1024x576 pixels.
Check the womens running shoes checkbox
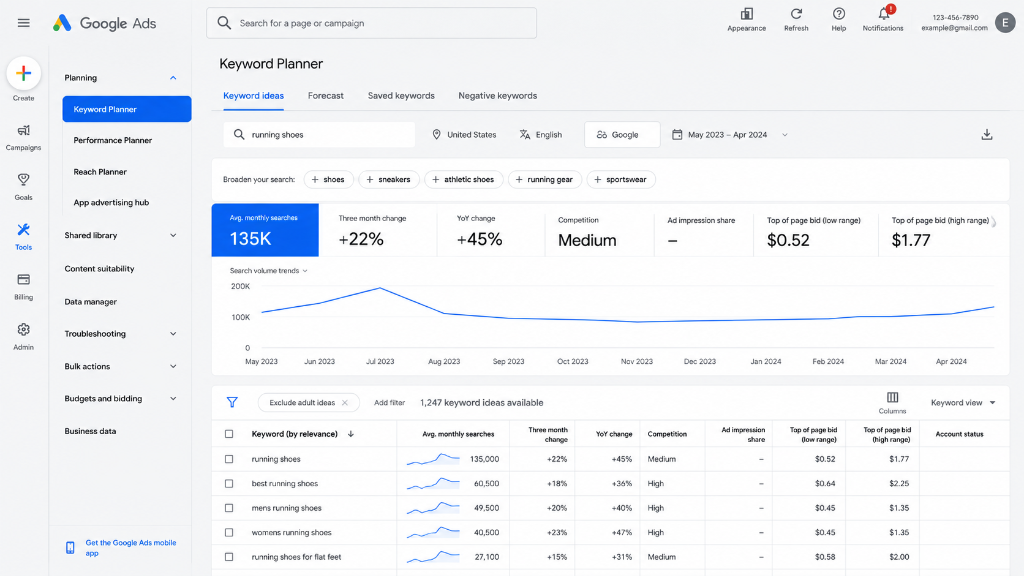(x=229, y=533)
